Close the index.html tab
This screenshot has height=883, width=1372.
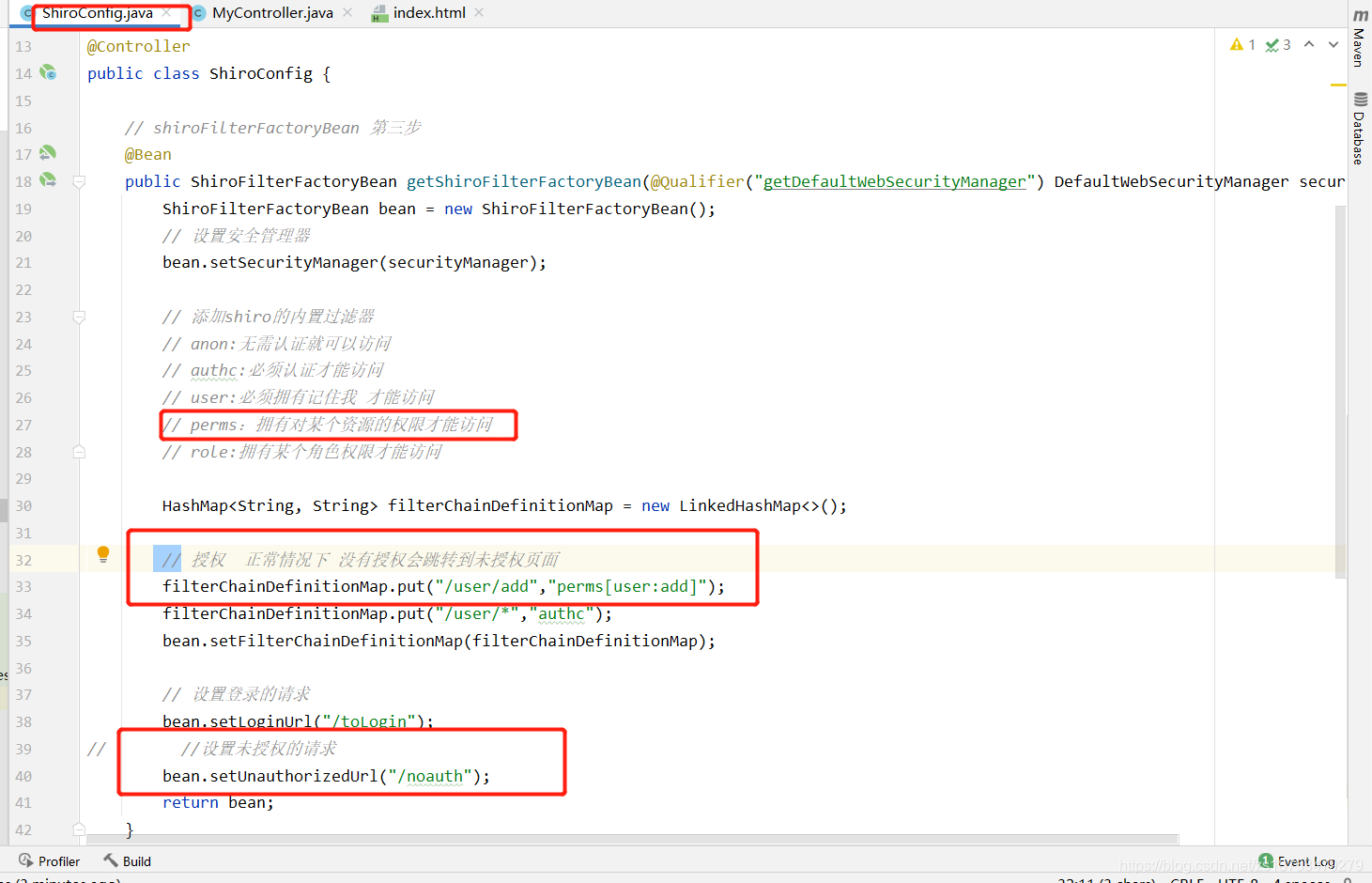[x=479, y=13]
